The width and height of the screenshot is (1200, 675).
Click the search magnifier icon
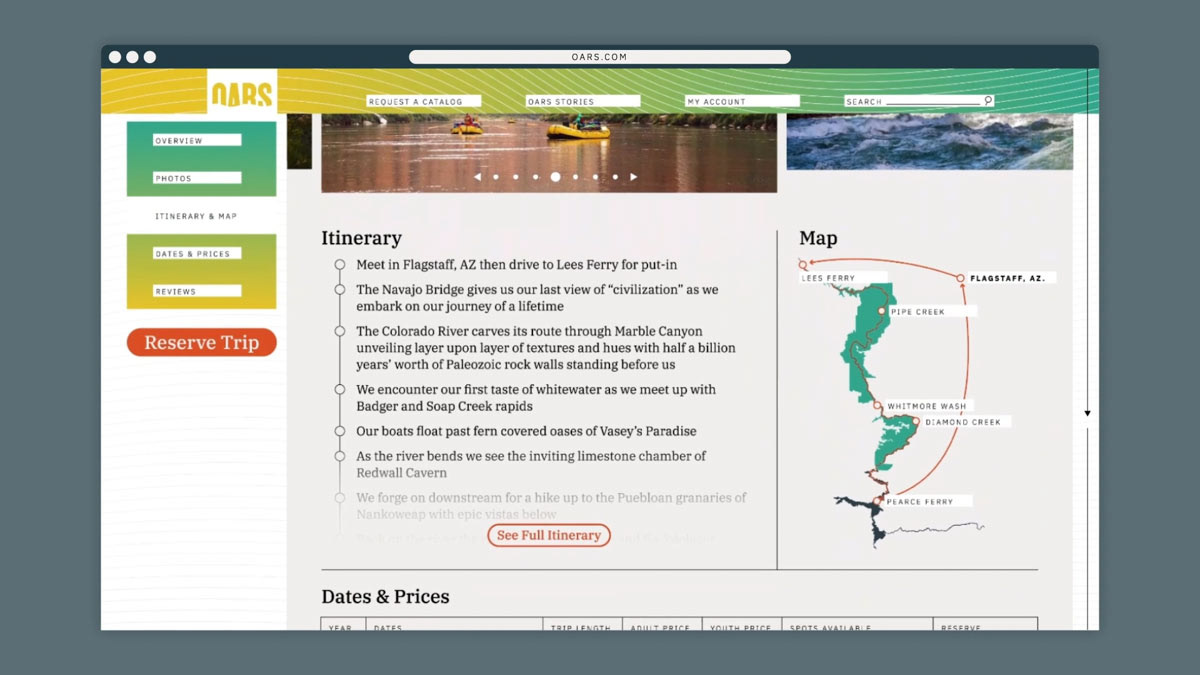click(x=988, y=100)
